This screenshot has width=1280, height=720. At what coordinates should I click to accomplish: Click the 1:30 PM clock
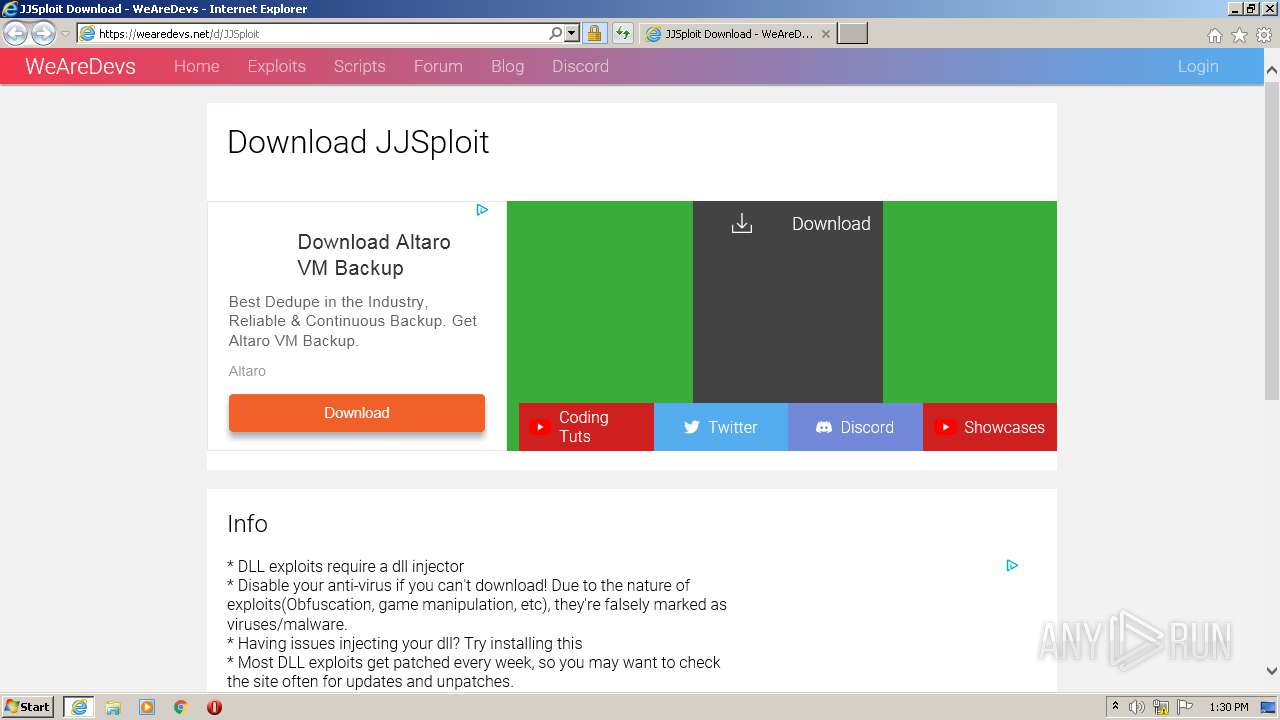pos(1229,707)
